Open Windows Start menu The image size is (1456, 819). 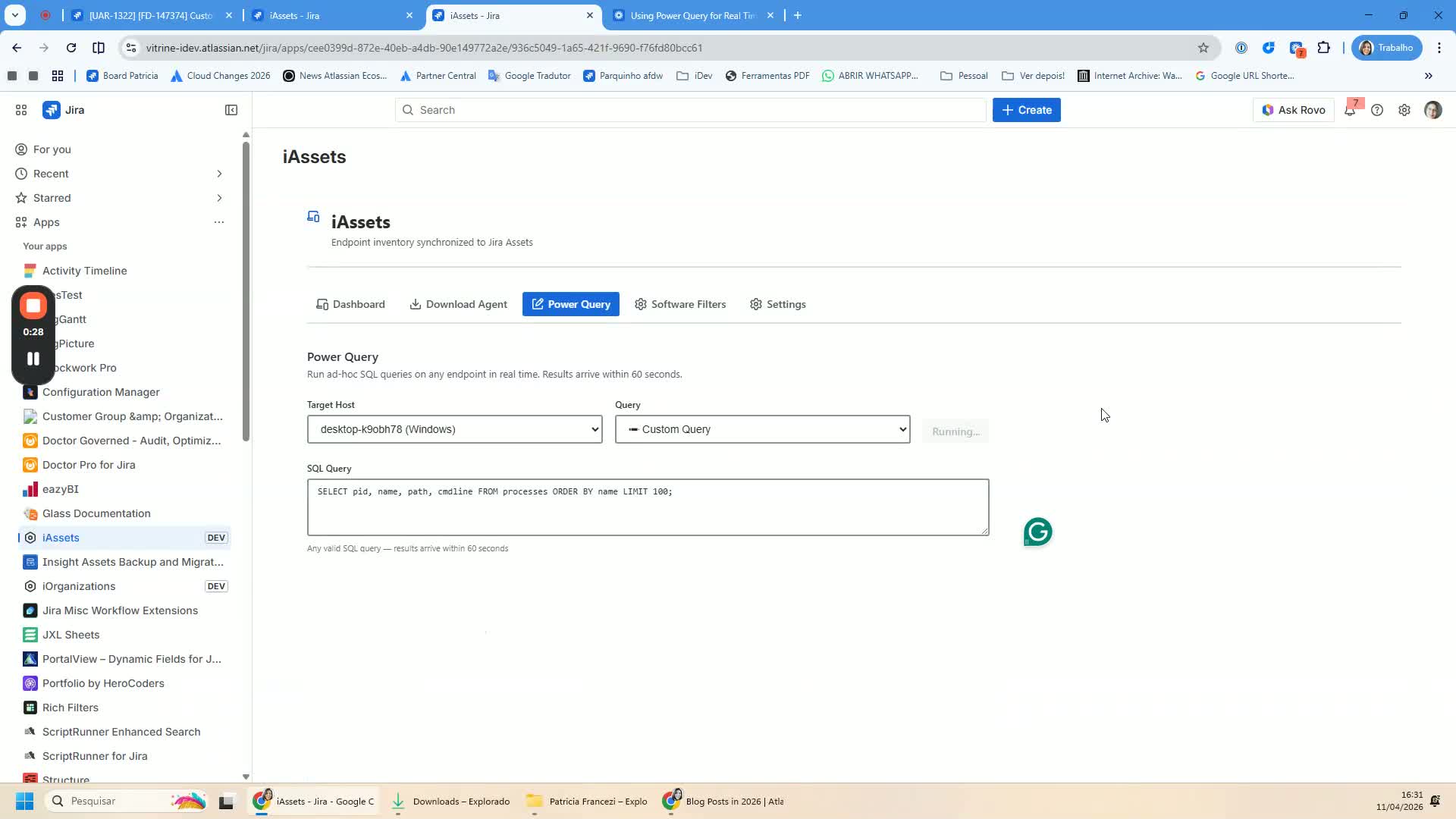pos(24,802)
